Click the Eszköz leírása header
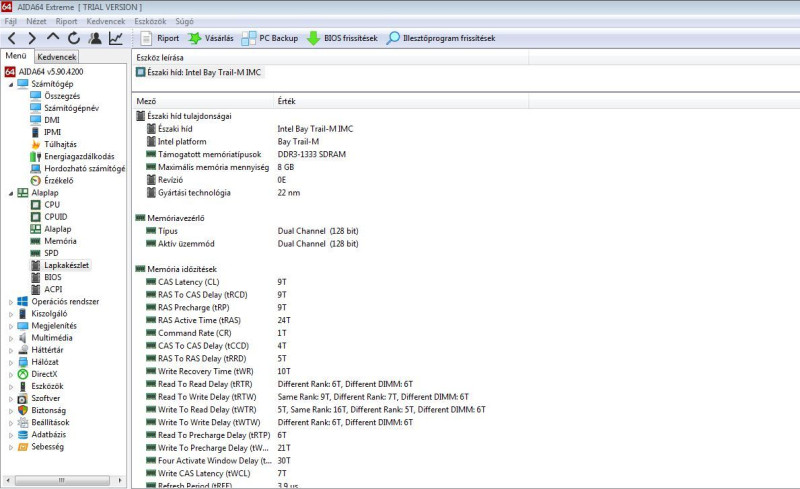This screenshot has height=489, width=800. coord(331,58)
